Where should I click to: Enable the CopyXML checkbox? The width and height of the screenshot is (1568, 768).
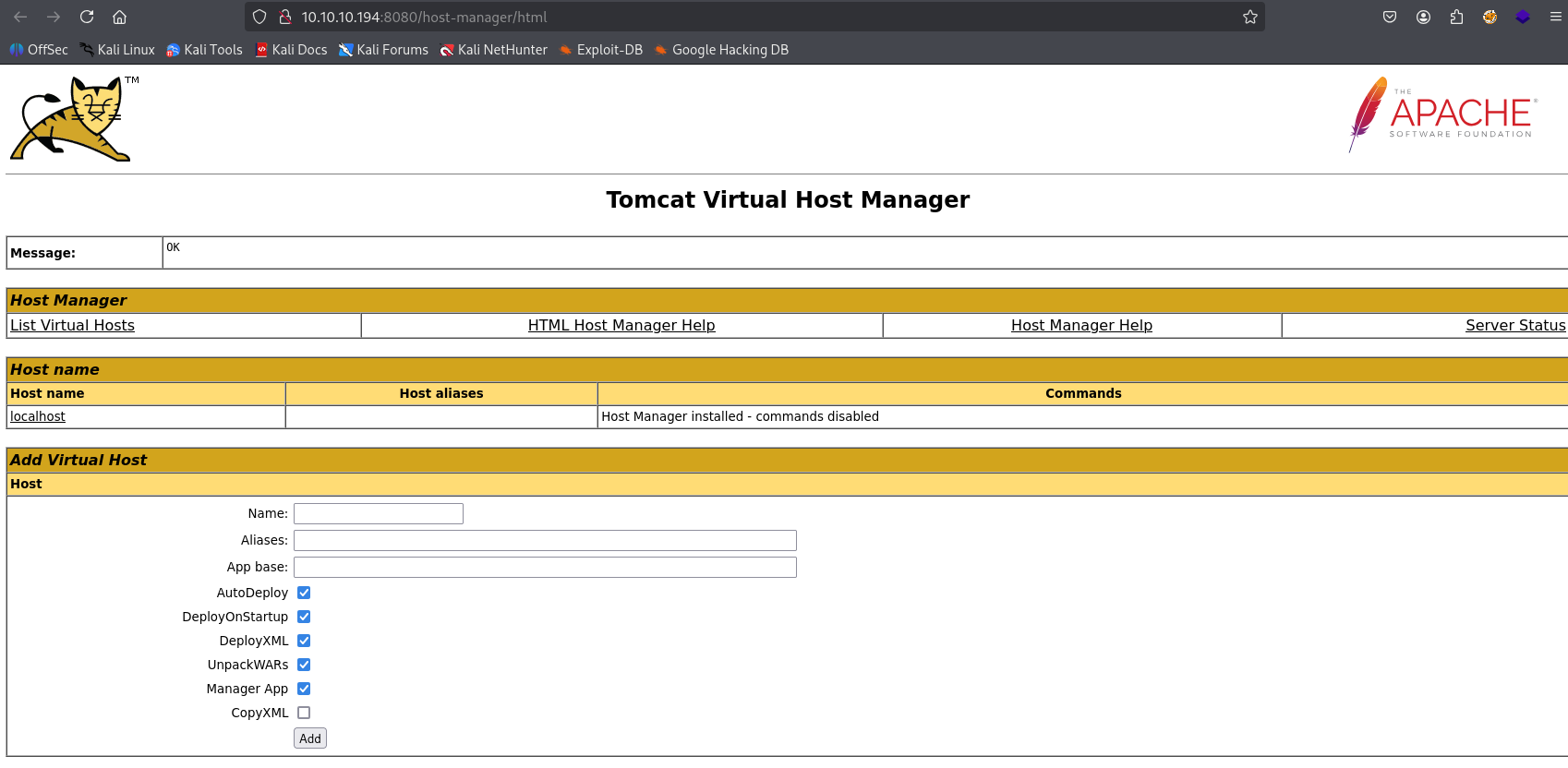tap(304, 713)
